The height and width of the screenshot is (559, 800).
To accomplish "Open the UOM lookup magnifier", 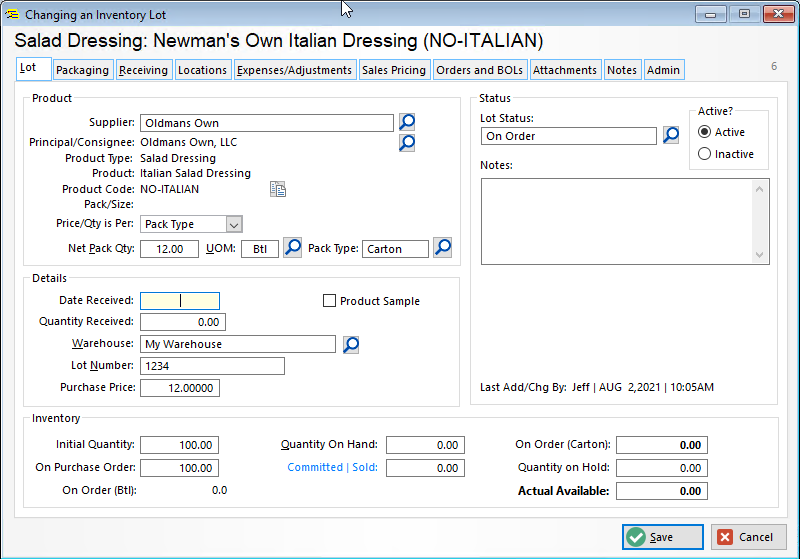I will click(x=293, y=248).
